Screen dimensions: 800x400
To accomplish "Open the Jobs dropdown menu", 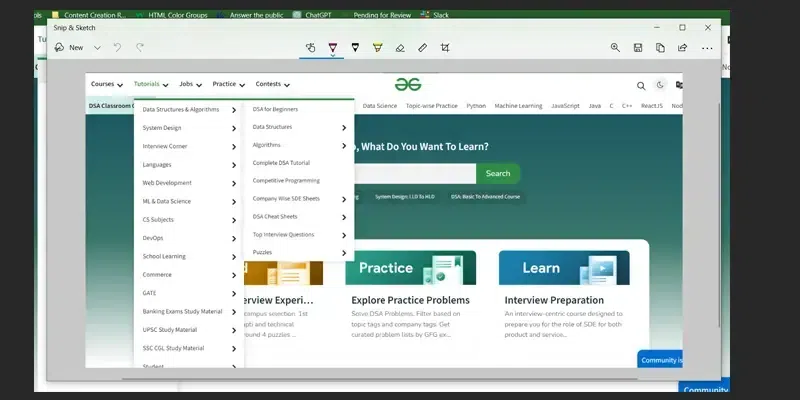I will click(190, 84).
